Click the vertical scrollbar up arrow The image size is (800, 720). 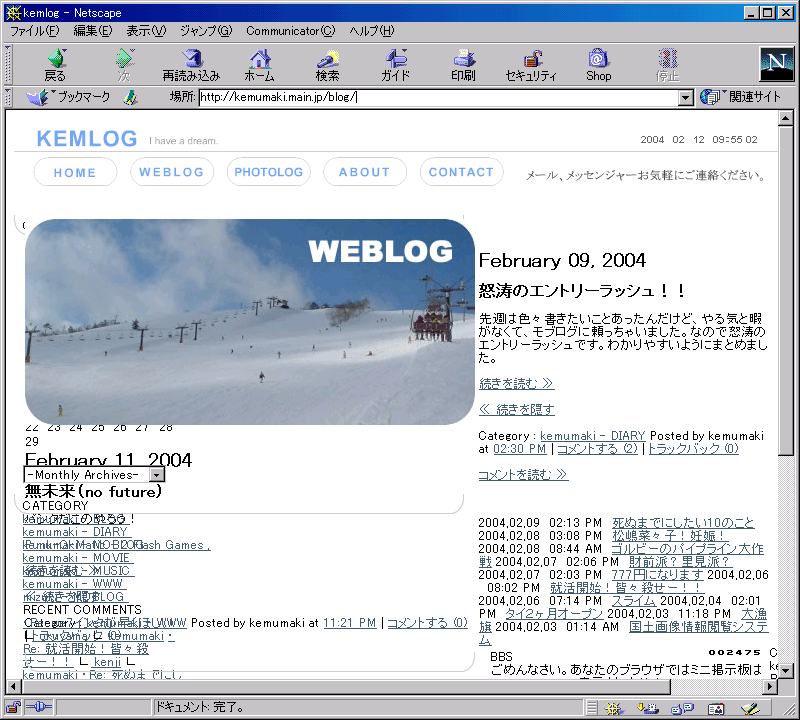click(785, 118)
